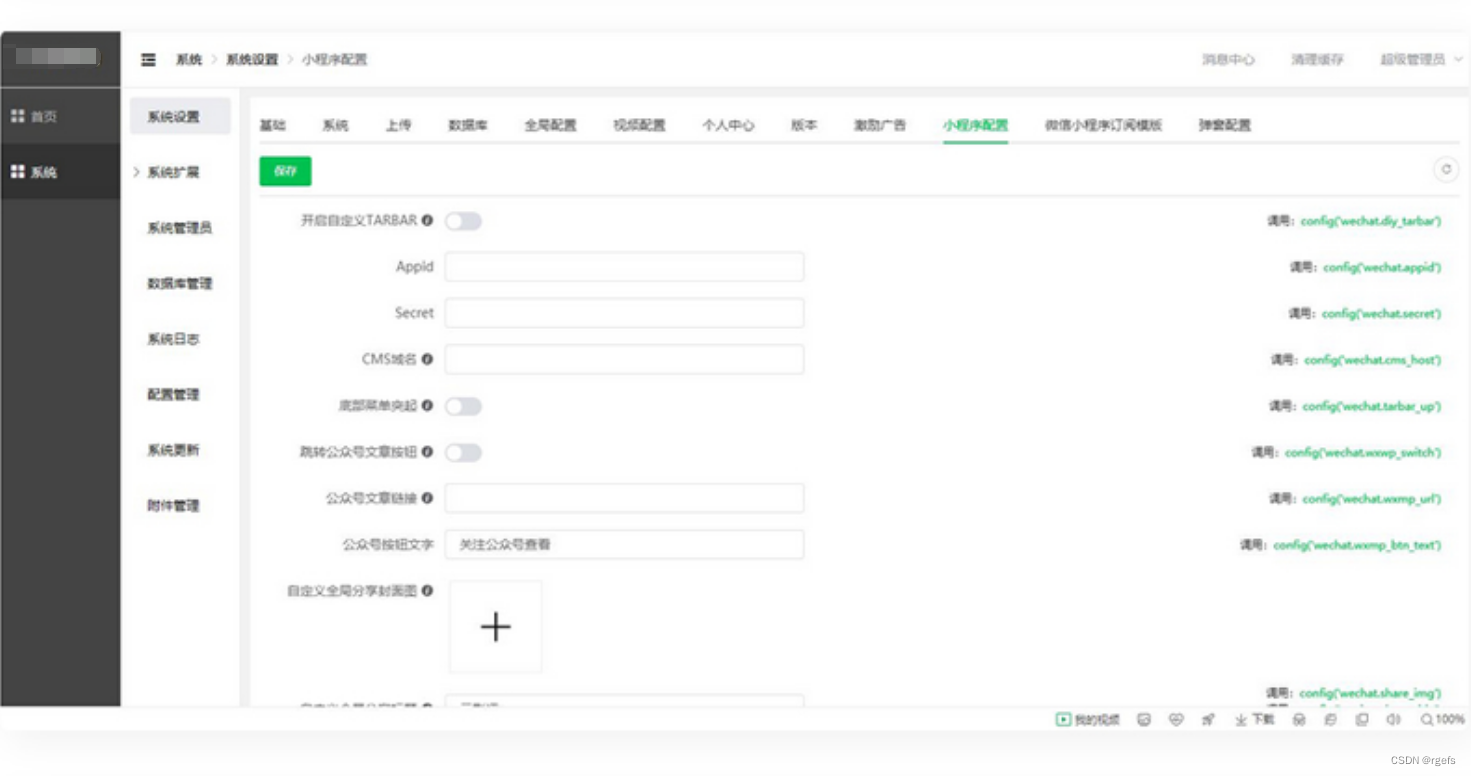Click config('wechat.wxmp_url') text

click(x=1372, y=499)
